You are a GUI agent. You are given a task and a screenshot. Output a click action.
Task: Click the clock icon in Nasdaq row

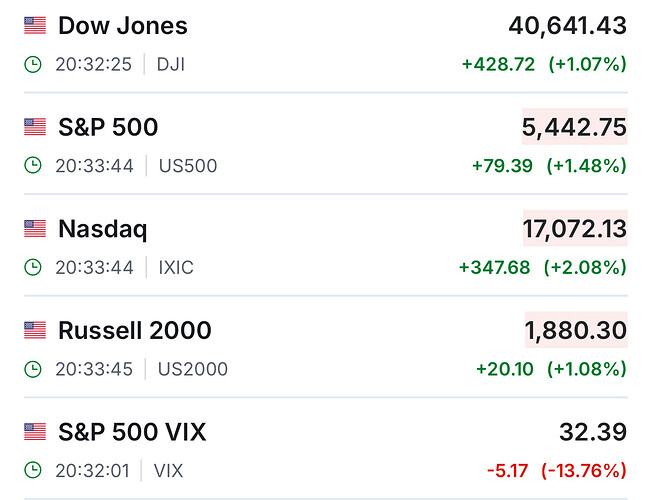(33, 267)
